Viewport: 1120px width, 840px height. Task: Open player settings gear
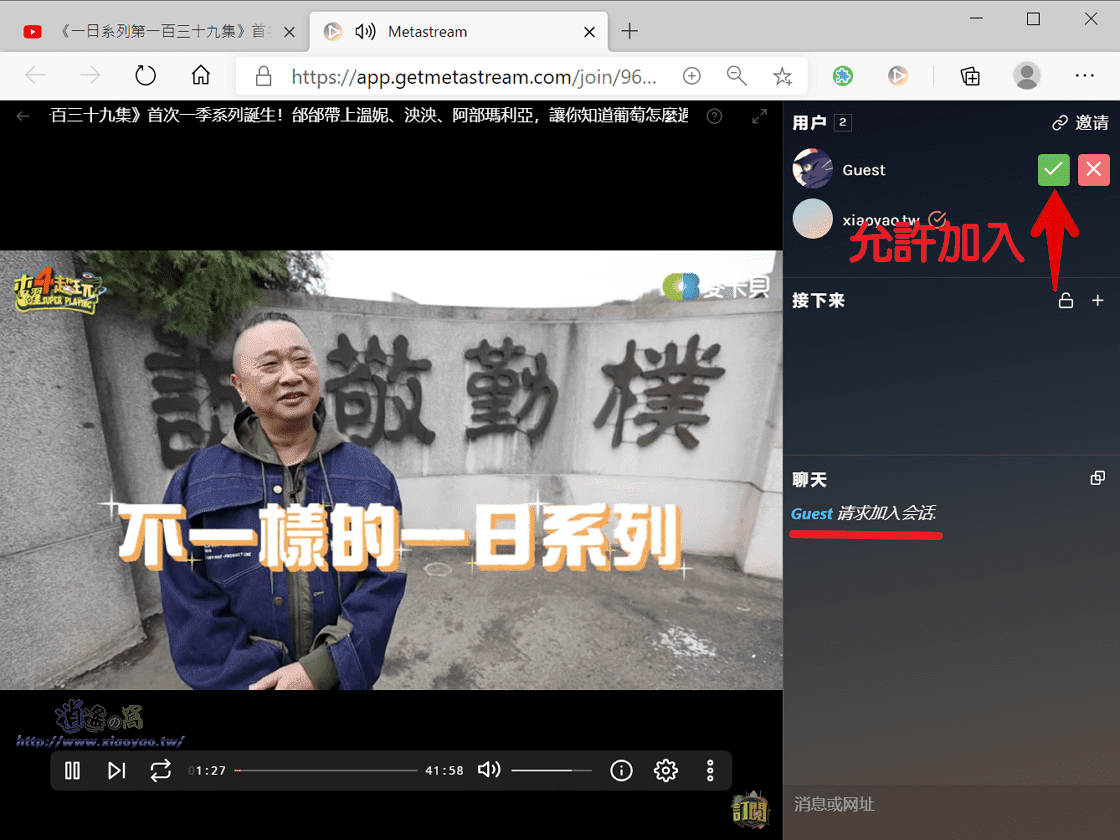point(666,771)
